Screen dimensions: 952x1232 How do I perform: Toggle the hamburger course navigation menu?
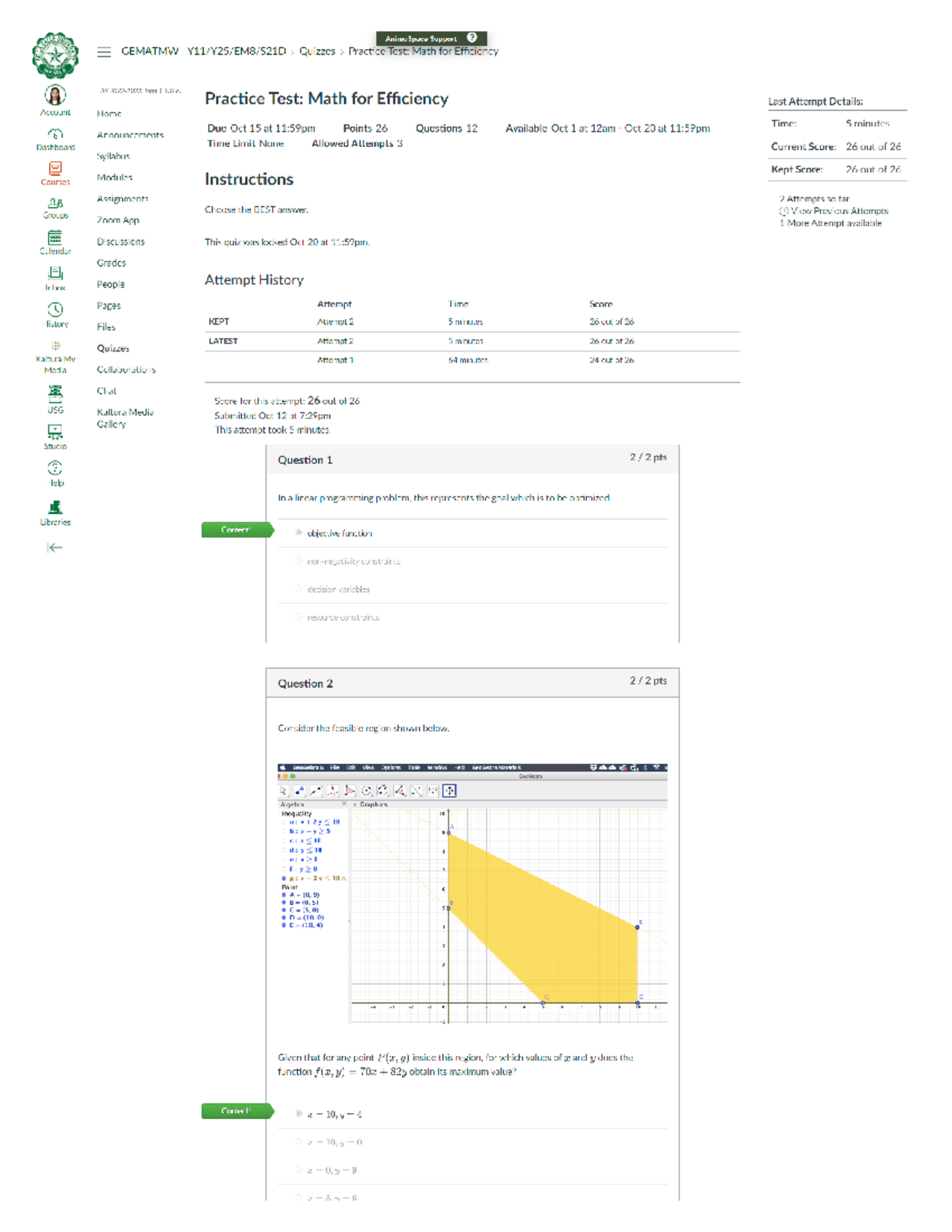point(104,52)
